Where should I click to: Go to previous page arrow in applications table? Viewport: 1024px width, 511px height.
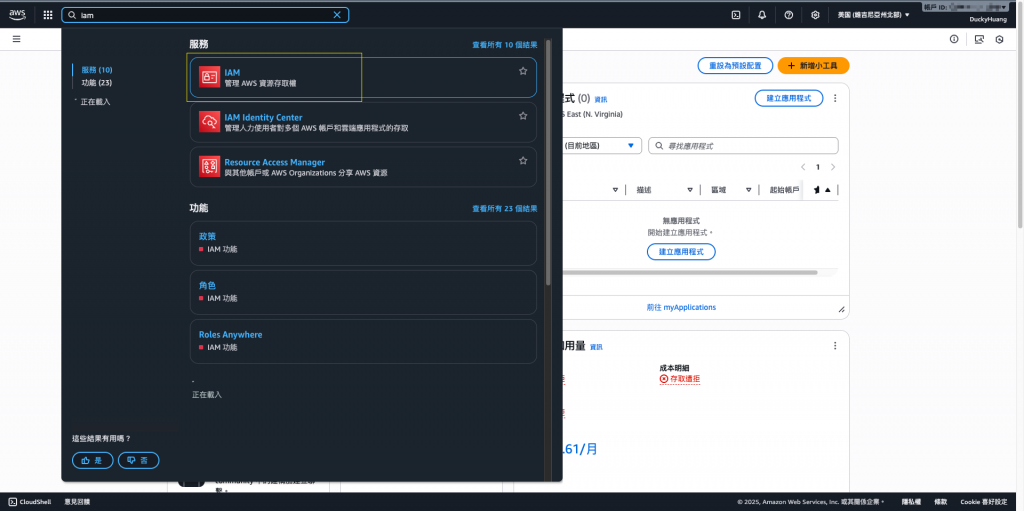(803, 167)
